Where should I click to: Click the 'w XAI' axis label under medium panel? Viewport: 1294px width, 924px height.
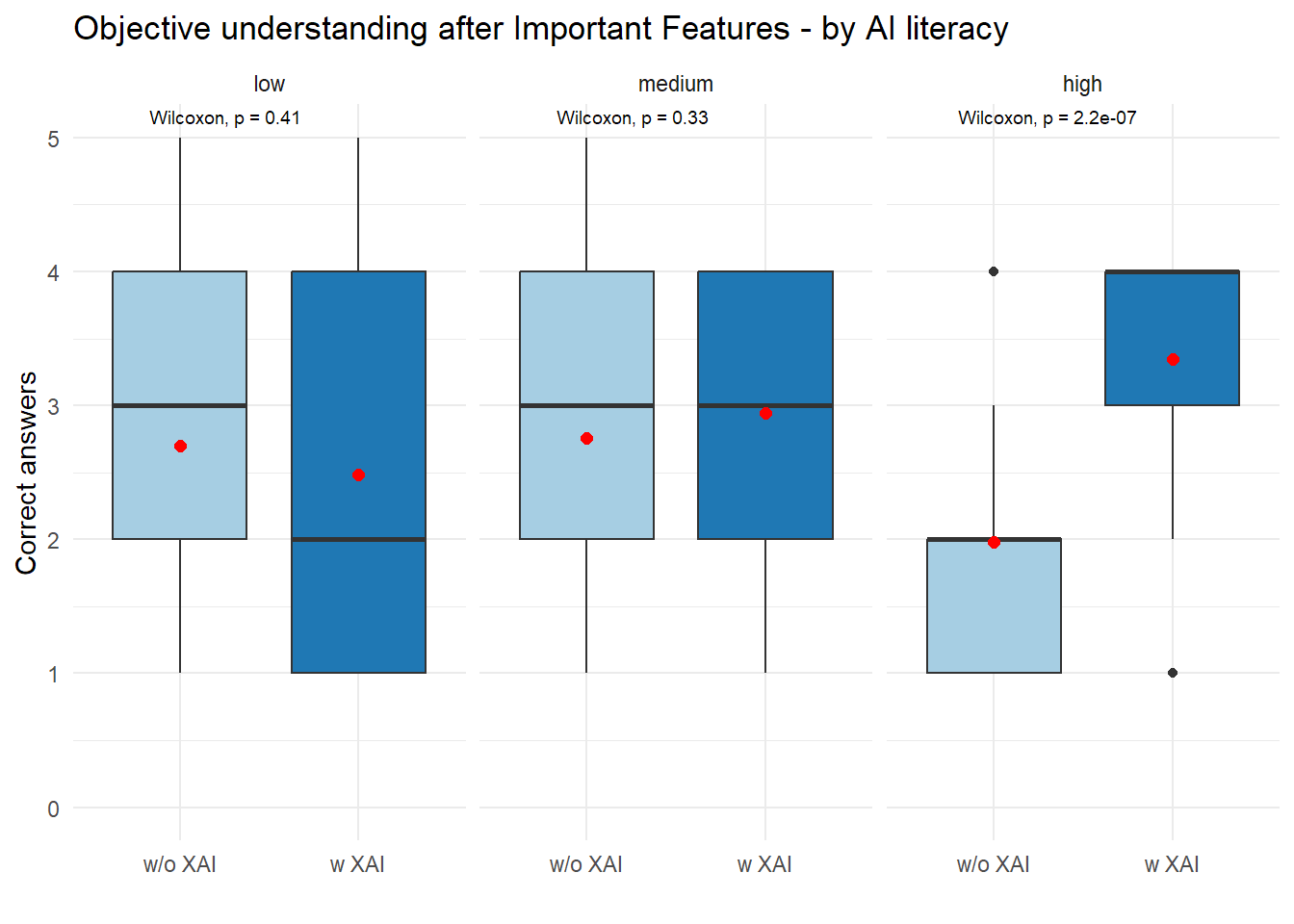click(x=764, y=864)
